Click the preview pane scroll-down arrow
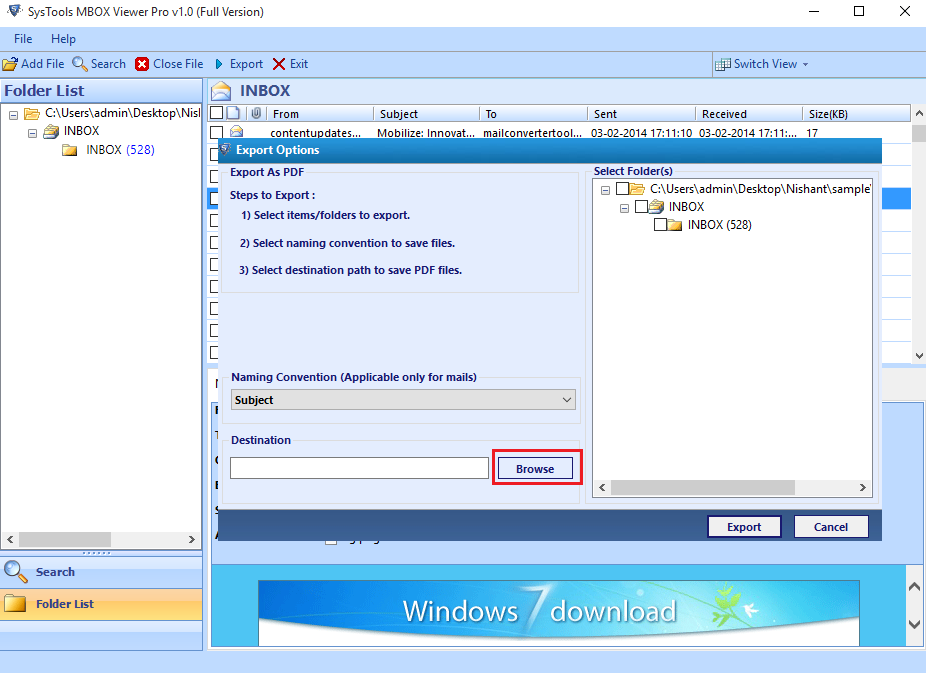 [x=914, y=625]
